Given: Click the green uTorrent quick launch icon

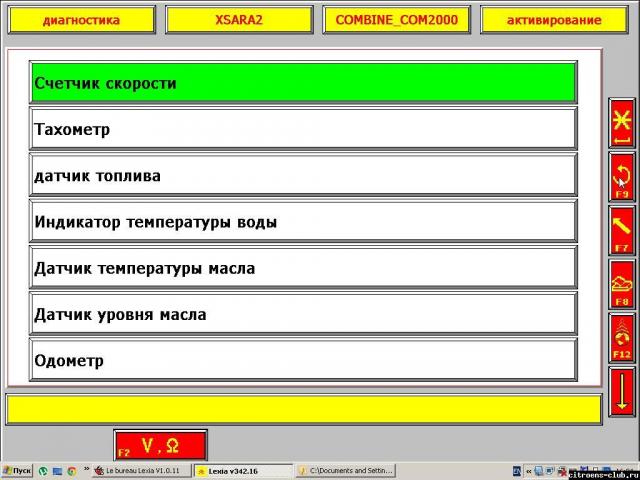Looking at the screenshot, I should [x=43, y=471].
